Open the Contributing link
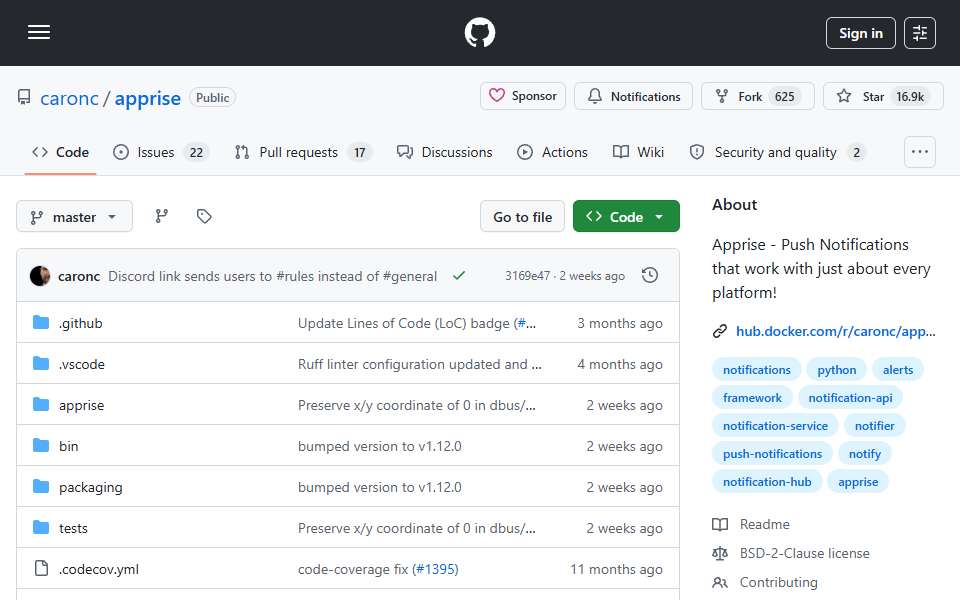Viewport: 960px width, 600px height. point(778,582)
